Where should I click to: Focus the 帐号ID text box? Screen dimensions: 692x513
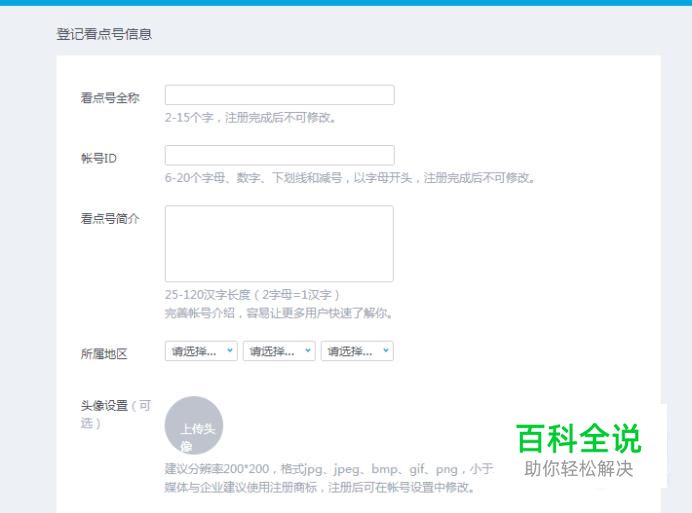click(x=279, y=155)
